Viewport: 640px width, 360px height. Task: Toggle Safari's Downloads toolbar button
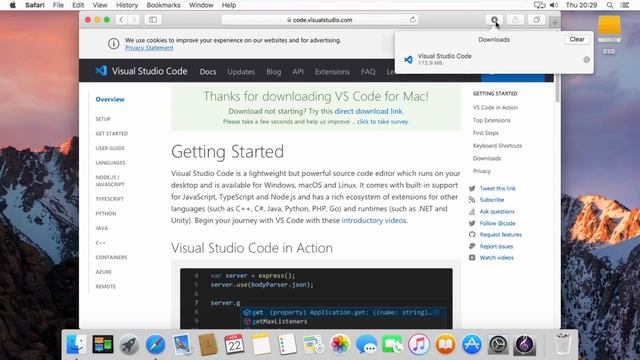(494, 20)
